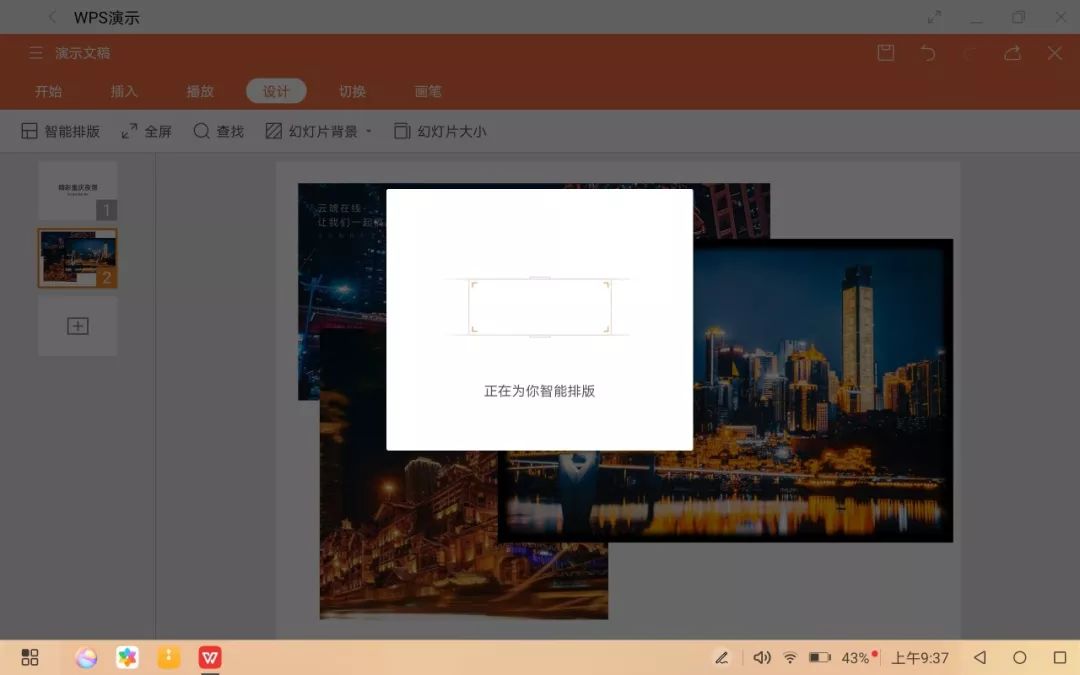Screen dimensions: 1080x675
Task: Select slide 1 thumbnail in sidebar
Action: click(x=77, y=190)
